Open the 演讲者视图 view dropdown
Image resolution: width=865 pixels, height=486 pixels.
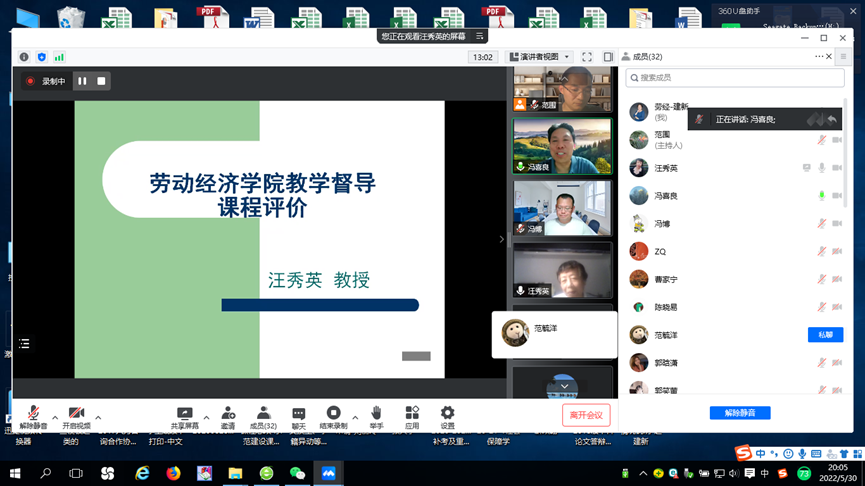tap(541, 57)
